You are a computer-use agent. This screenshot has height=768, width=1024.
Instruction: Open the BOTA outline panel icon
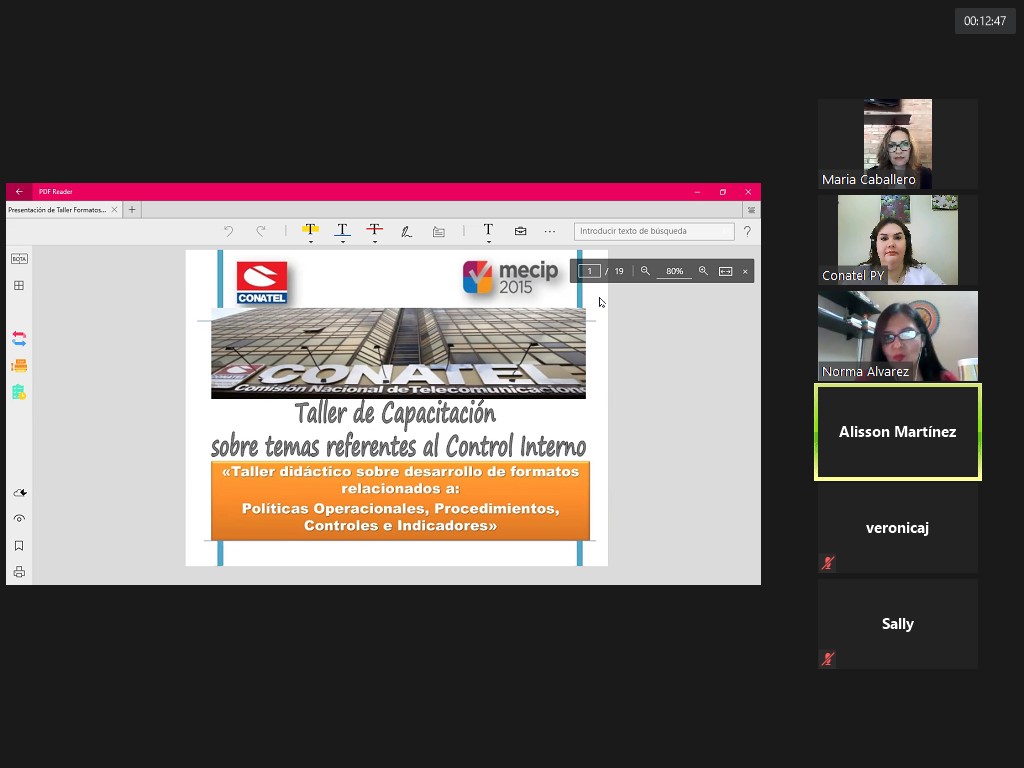click(19, 259)
